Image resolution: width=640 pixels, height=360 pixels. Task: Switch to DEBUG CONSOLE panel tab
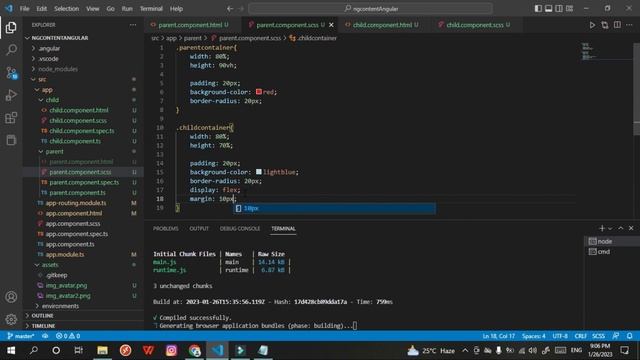point(240,229)
